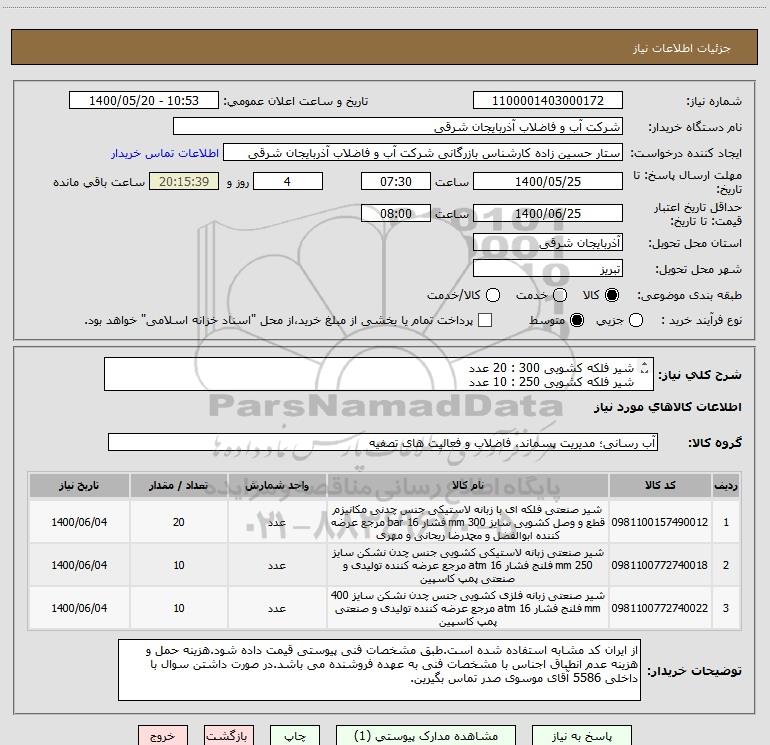Image resolution: width=770 pixels, height=745 pixels.
Task: Select the کالا/خدمت radio option
Action: click(493, 295)
